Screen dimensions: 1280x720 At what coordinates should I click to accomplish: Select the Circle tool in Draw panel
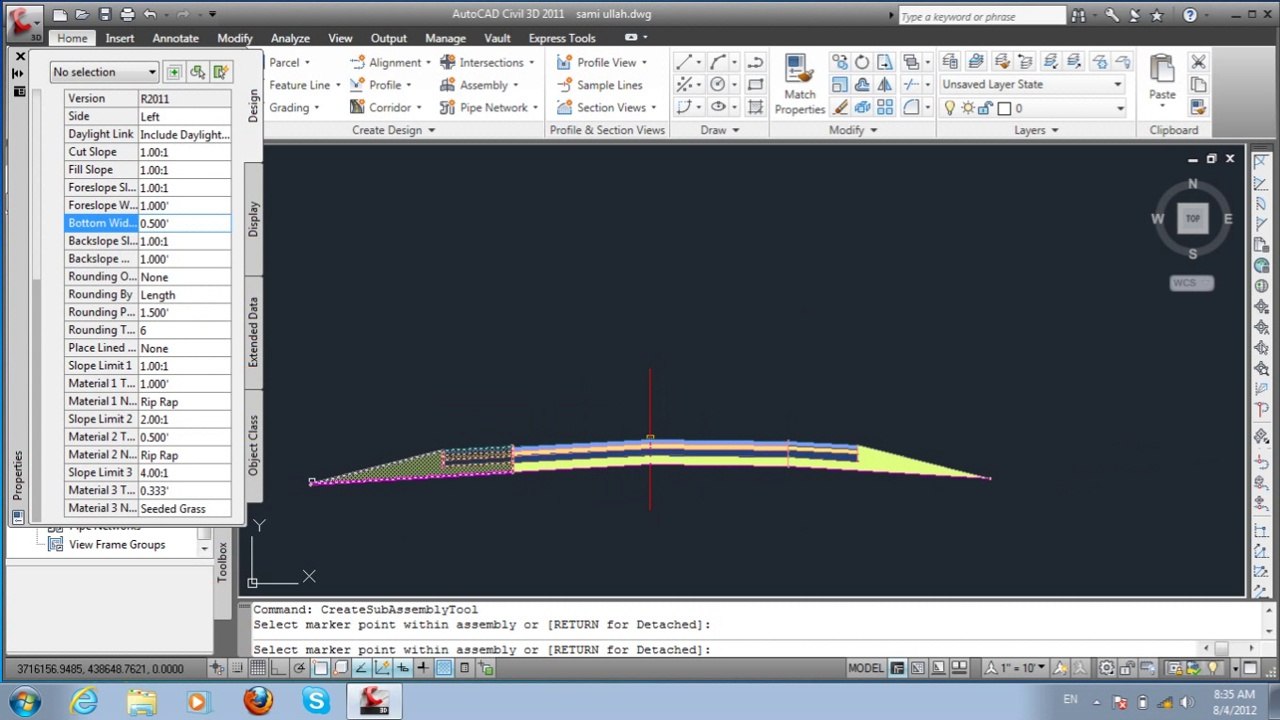pos(717,85)
